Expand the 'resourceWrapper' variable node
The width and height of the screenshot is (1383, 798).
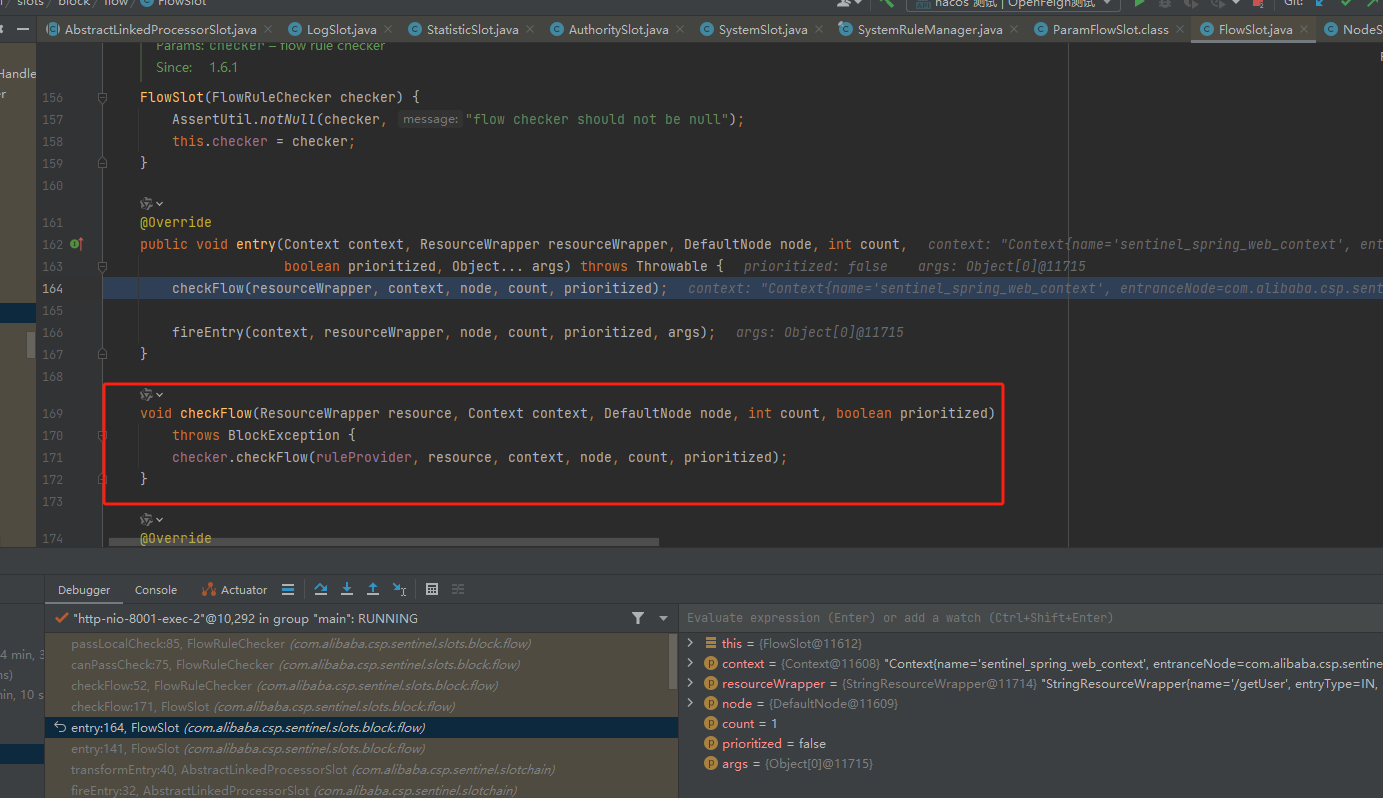(x=690, y=683)
